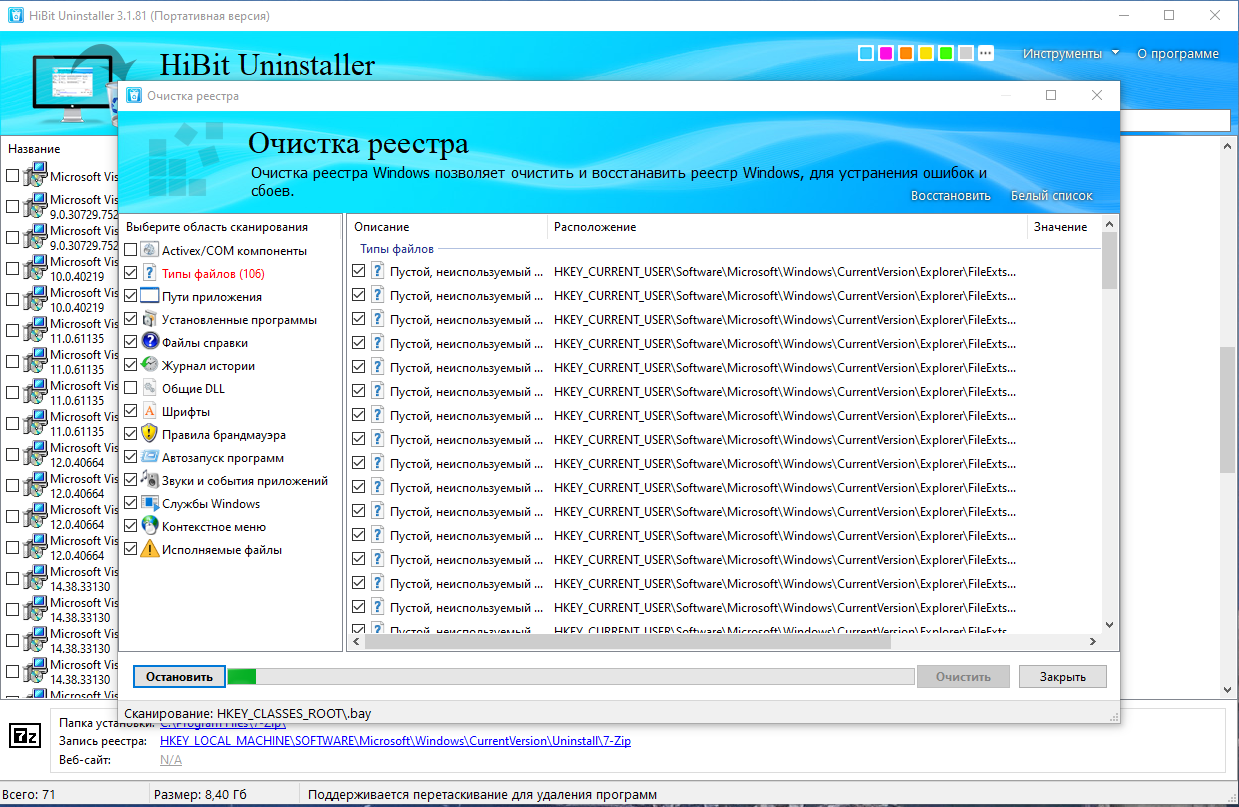Click the Службы Windows icon

click(x=150, y=503)
